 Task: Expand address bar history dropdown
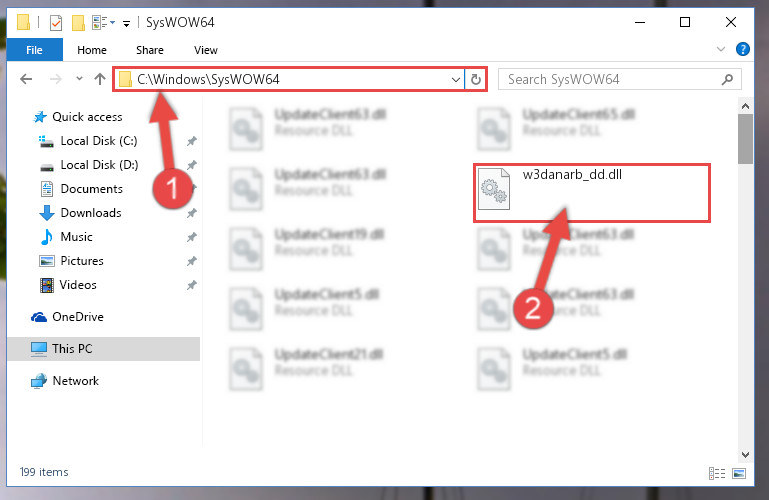pos(456,79)
